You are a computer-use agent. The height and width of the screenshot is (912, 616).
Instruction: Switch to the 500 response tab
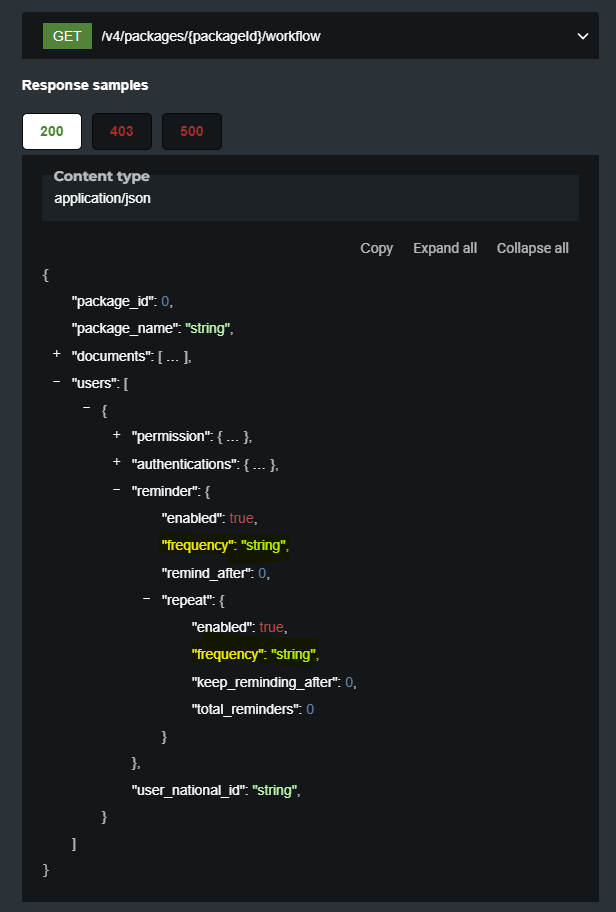[x=191, y=131]
